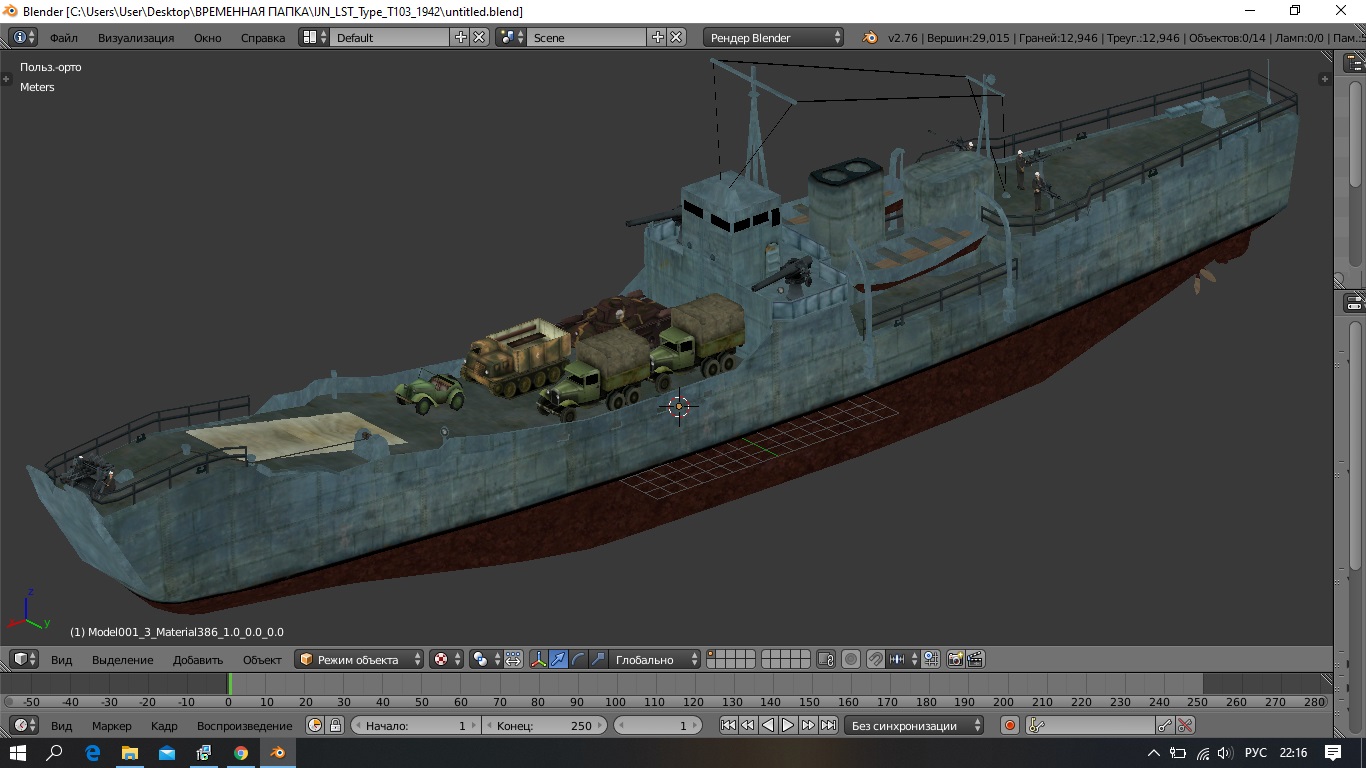This screenshot has height=768, width=1366.
Task: Open the Режим объекта mode dropdown
Action: [359, 660]
